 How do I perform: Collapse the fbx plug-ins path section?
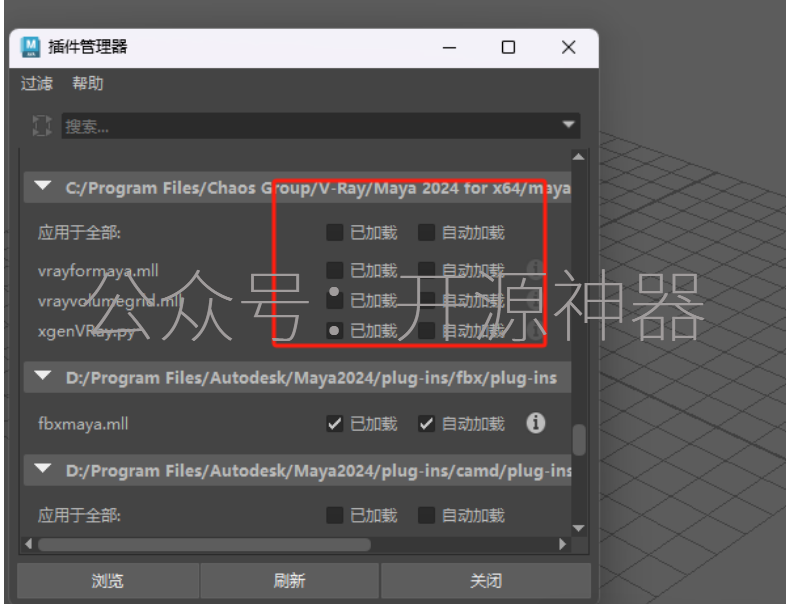click(x=43, y=376)
